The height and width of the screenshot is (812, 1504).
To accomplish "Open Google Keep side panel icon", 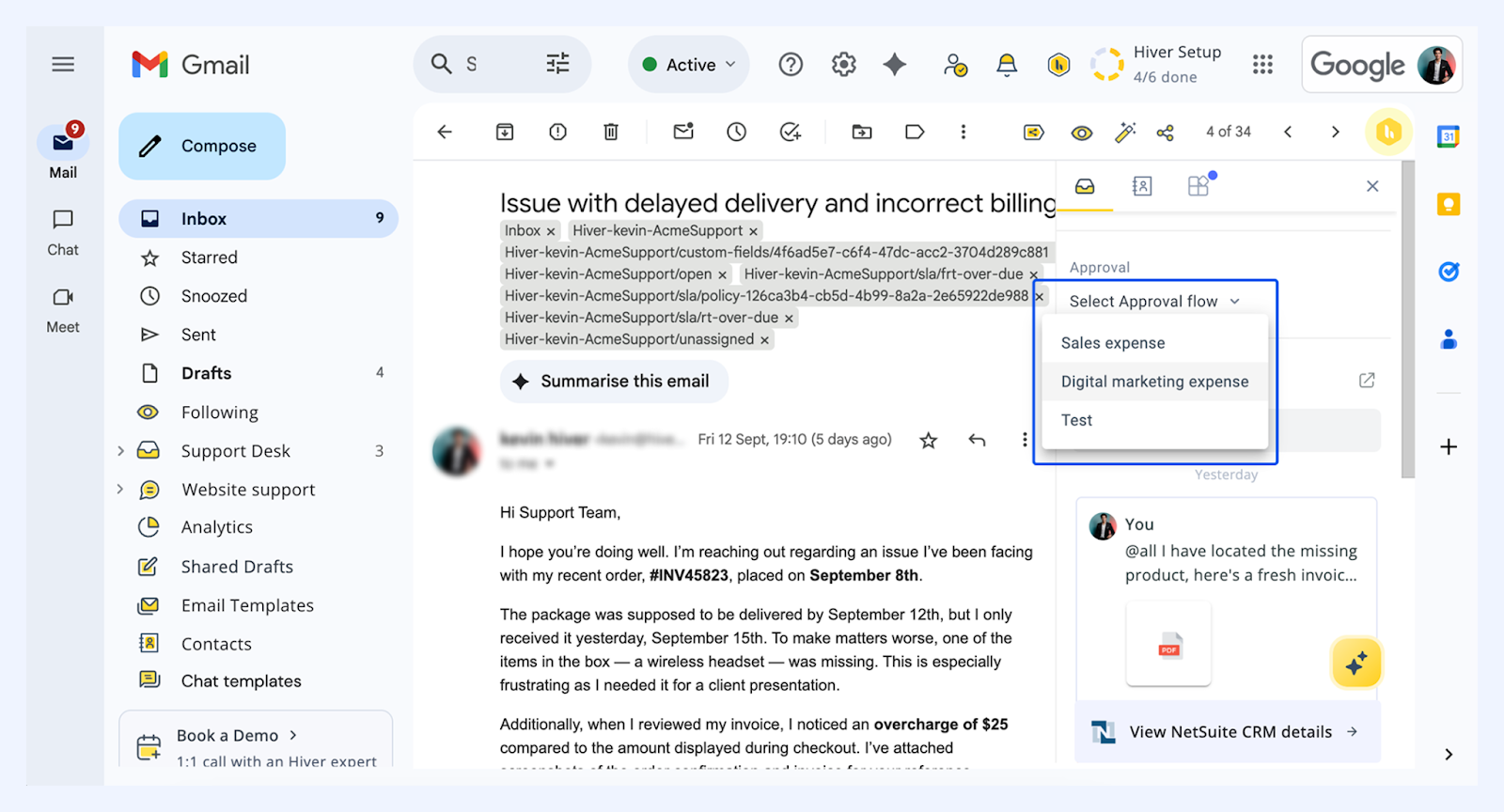I will 1449,204.
